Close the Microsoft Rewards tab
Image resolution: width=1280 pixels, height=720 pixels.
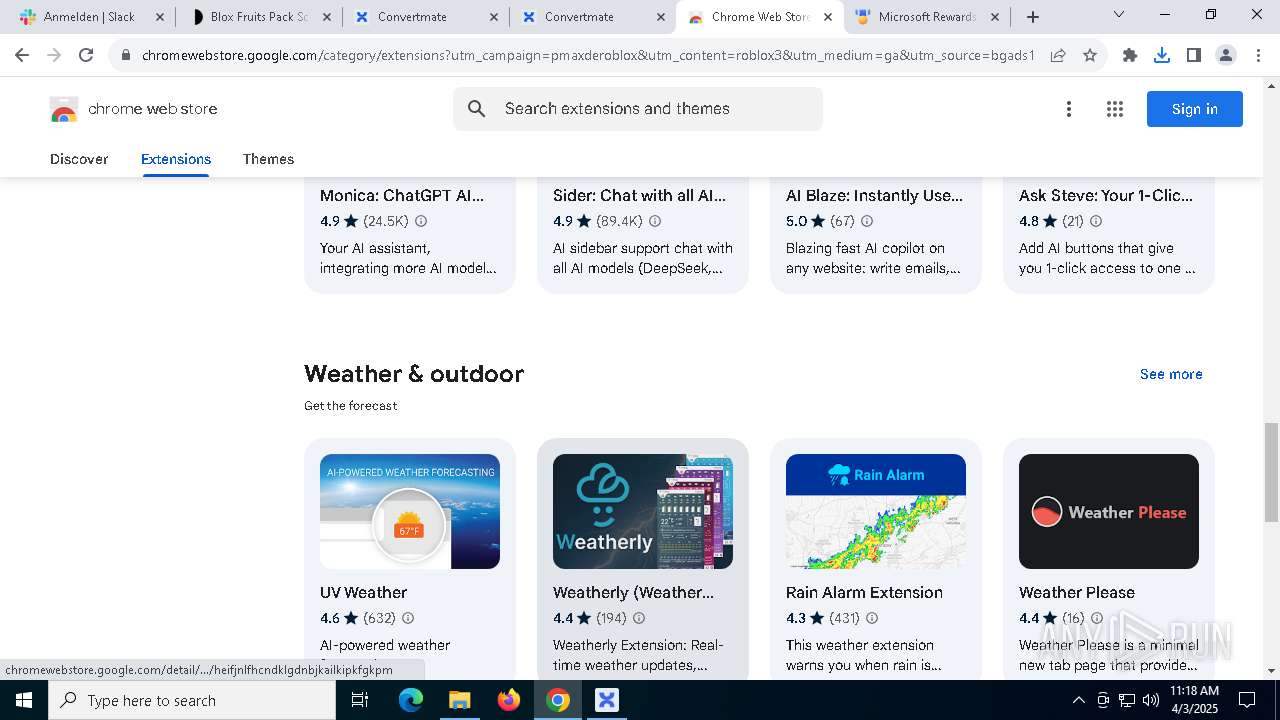pos(994,17)
